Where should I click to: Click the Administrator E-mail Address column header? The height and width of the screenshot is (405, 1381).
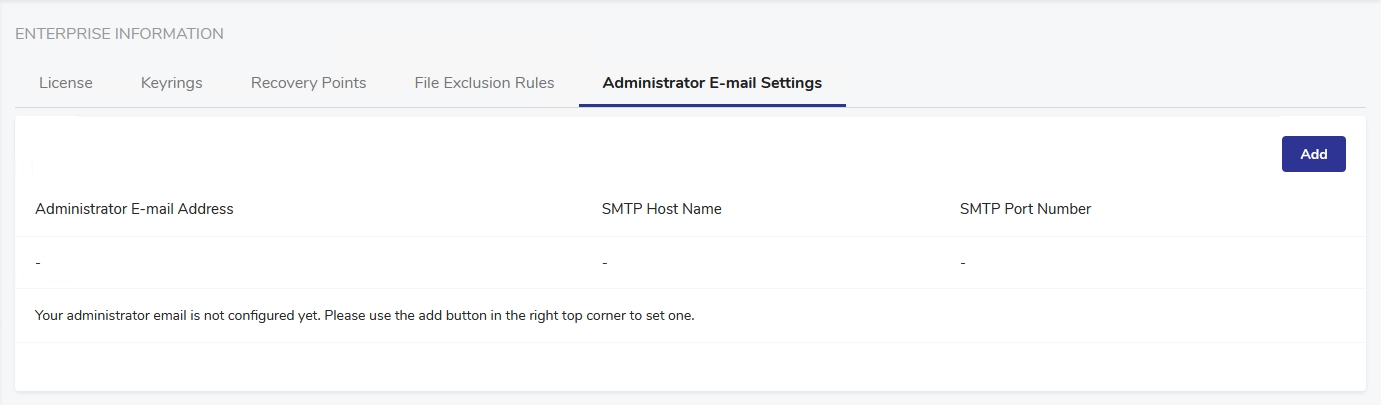pyautogui.click(x=134, y=209)
